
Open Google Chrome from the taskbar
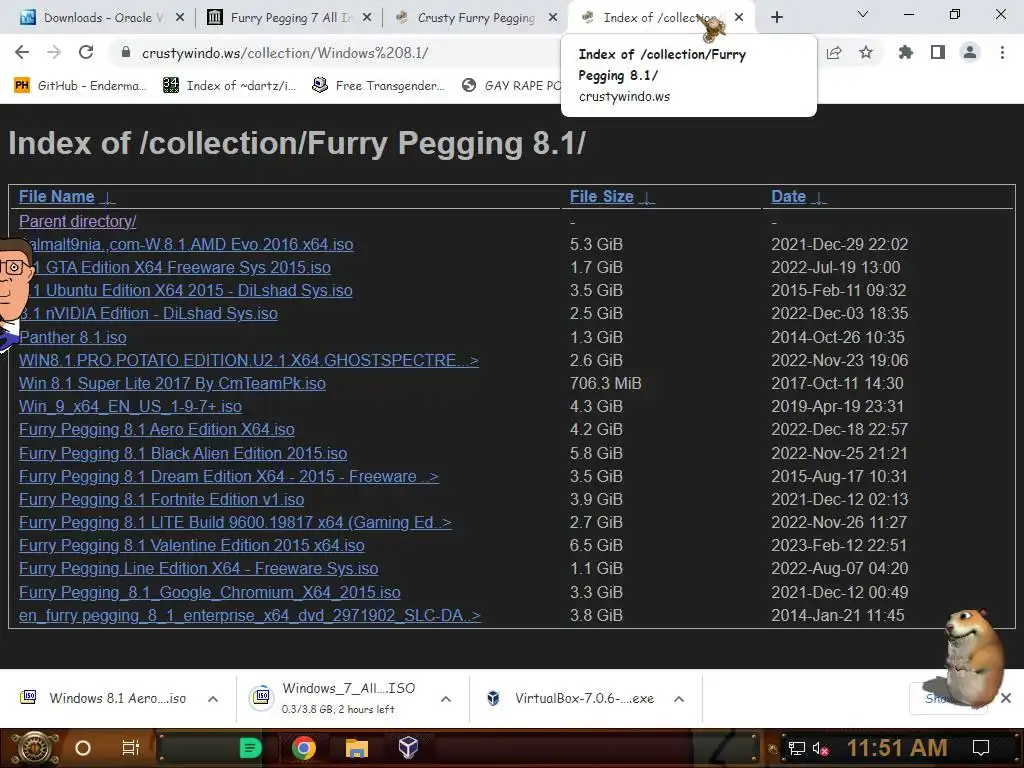click(x=303, y=748)
